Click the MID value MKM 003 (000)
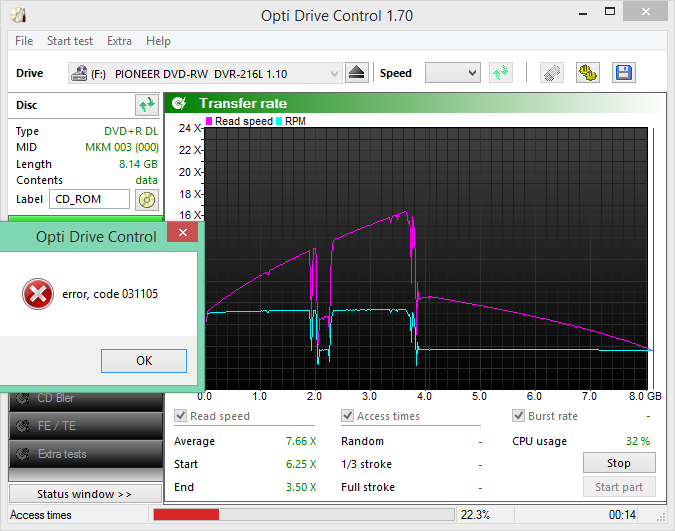This screenshot has width=675, height=531. click(122, 147)
